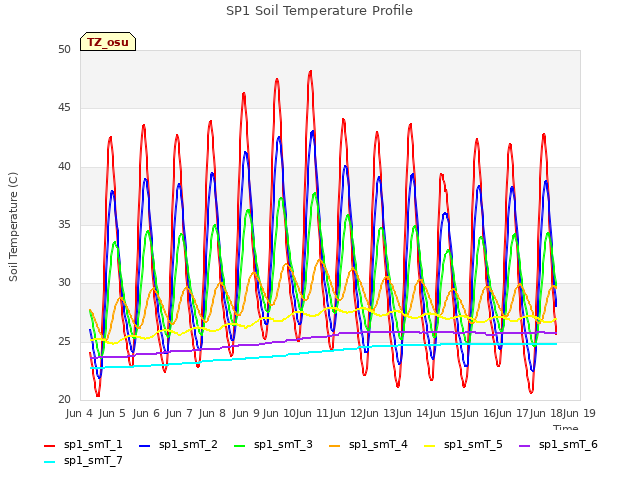
Task: Click the y-axis tick label 20
Action: 64,399
